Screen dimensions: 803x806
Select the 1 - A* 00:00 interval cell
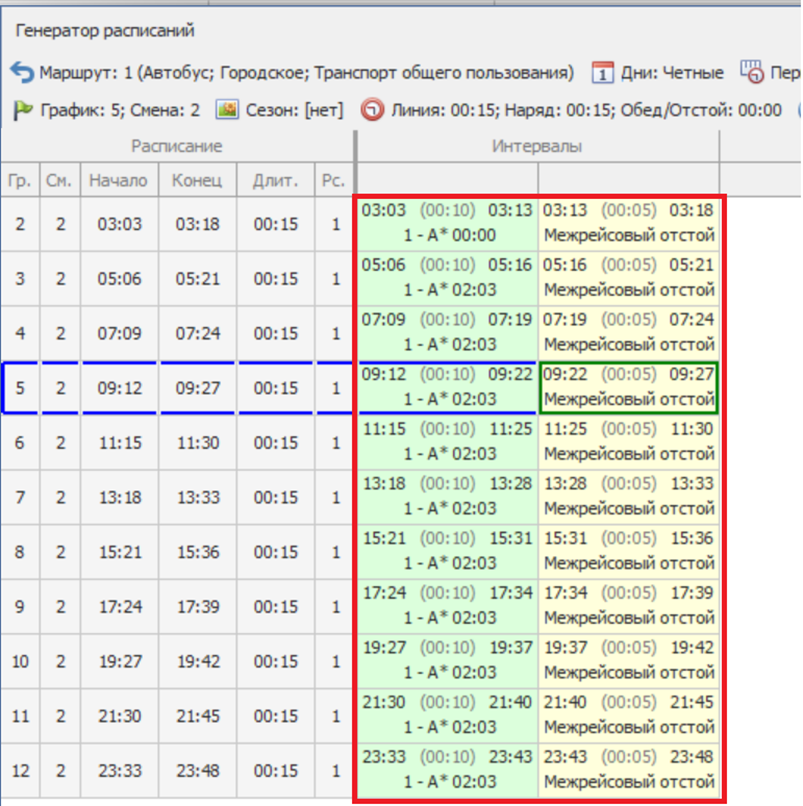(x=448, y=236)
